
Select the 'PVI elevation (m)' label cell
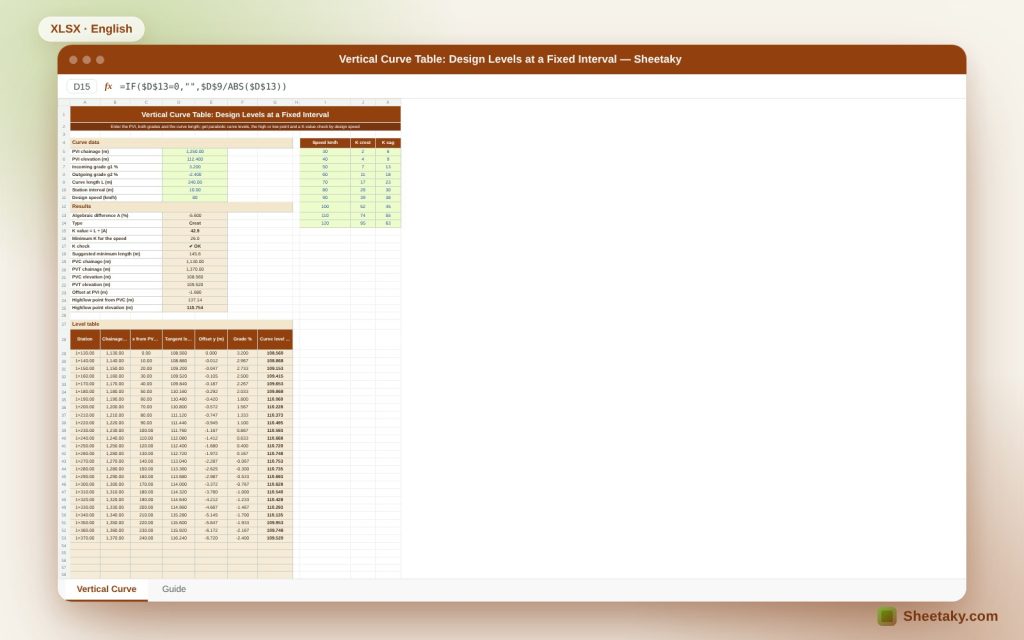116,159
